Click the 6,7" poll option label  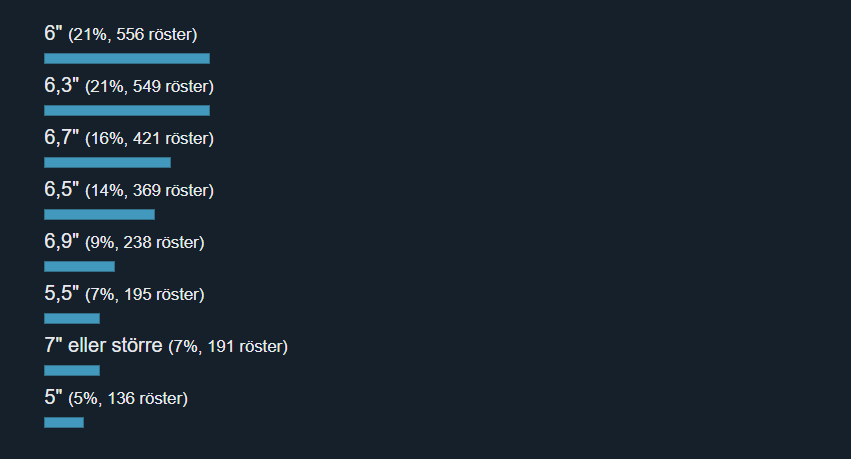pyautogui.click(x=61, y=138)
